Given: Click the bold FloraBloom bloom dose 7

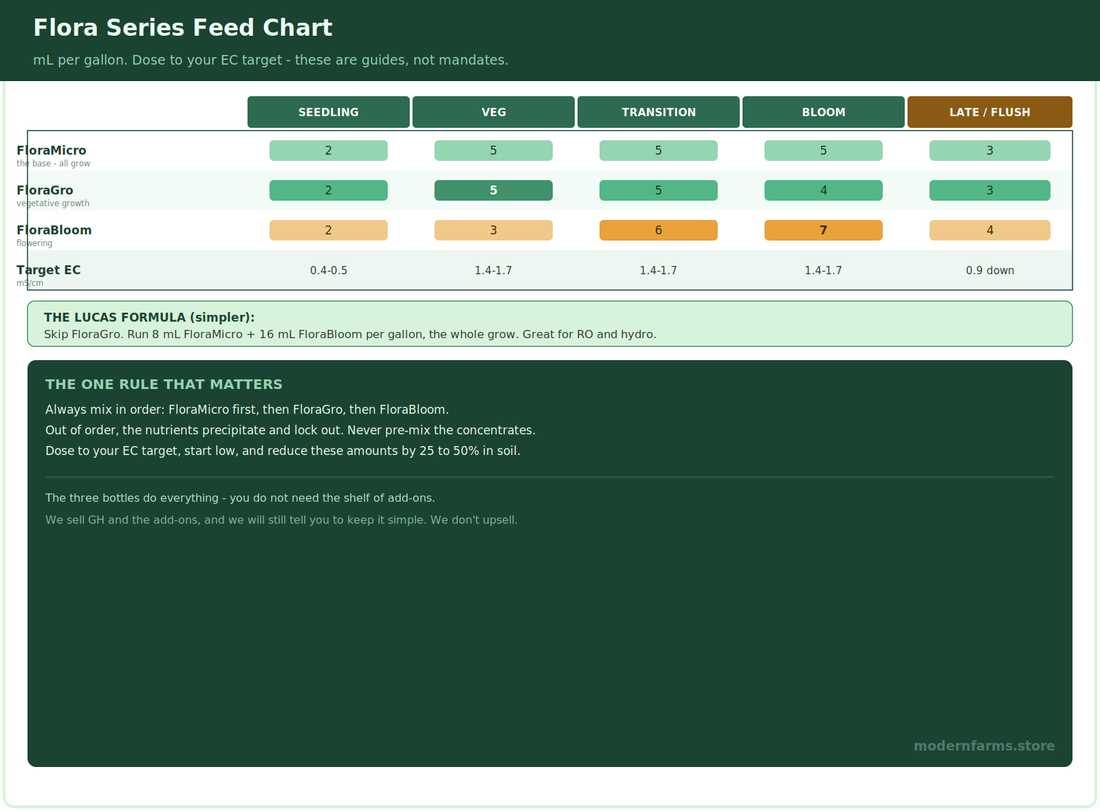Looking at the screenshot, I should click(824, 230).
